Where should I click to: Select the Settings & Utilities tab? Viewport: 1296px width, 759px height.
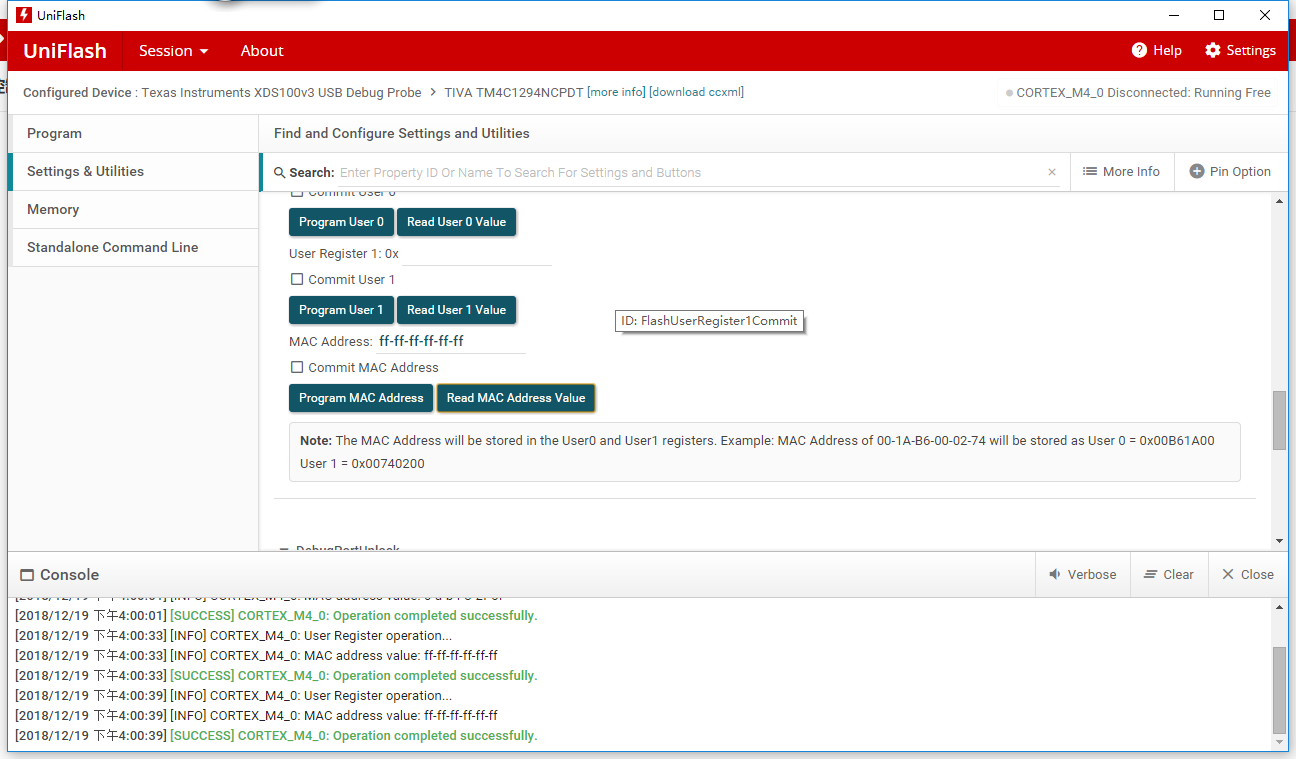(x=134, y=172)
